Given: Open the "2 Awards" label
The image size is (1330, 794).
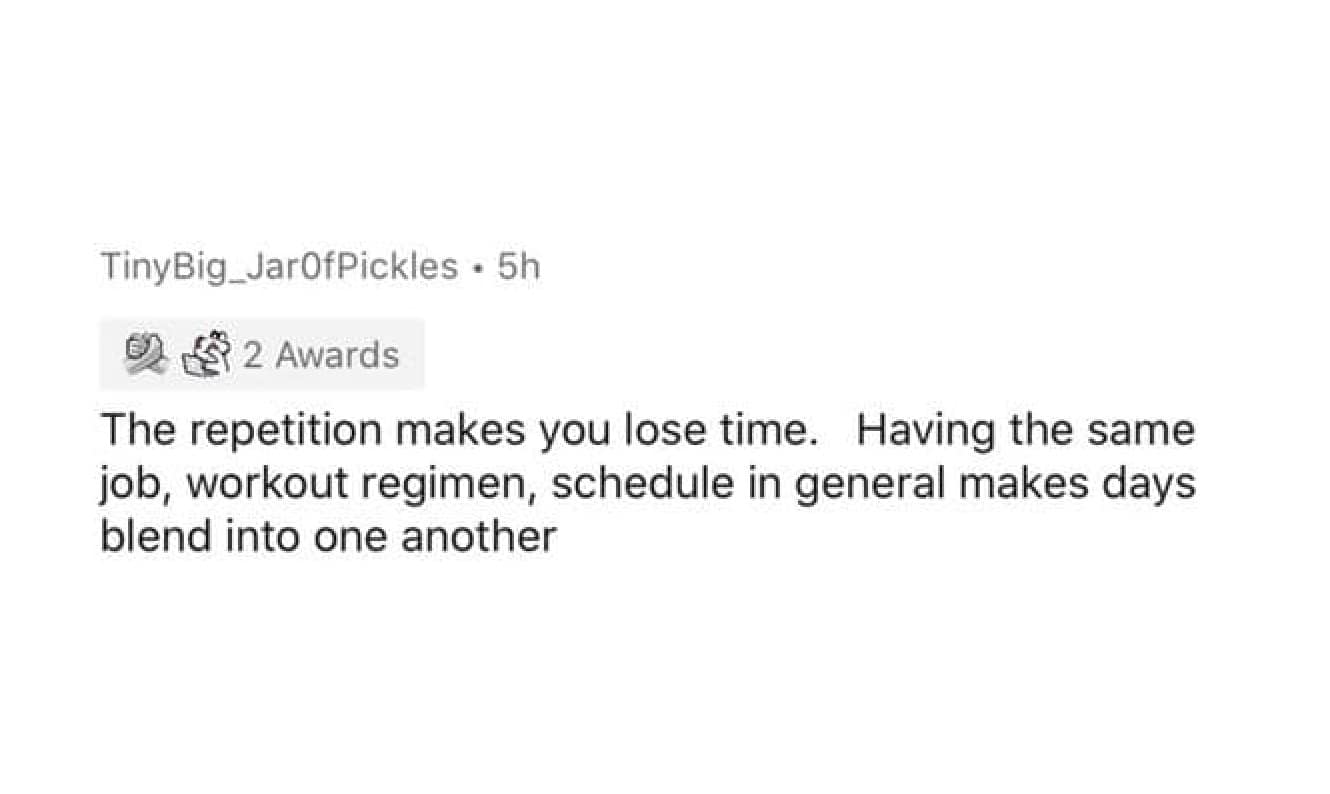Looking at the screenshot, I should click(x=320, y=355).
